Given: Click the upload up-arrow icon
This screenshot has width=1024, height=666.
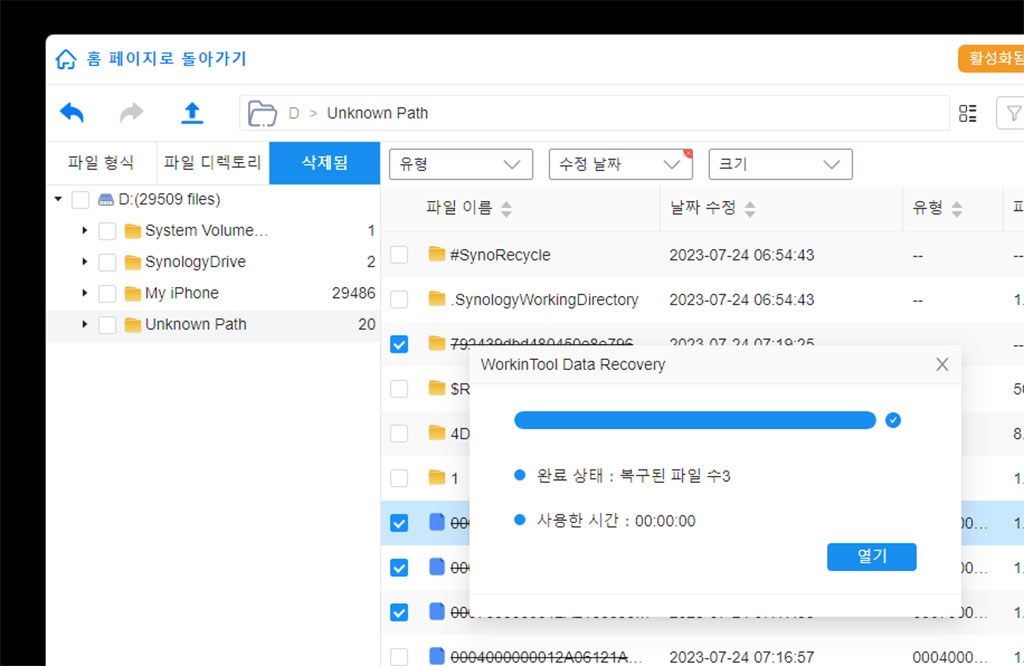Looking at the screenshot, I should [192, 113].
